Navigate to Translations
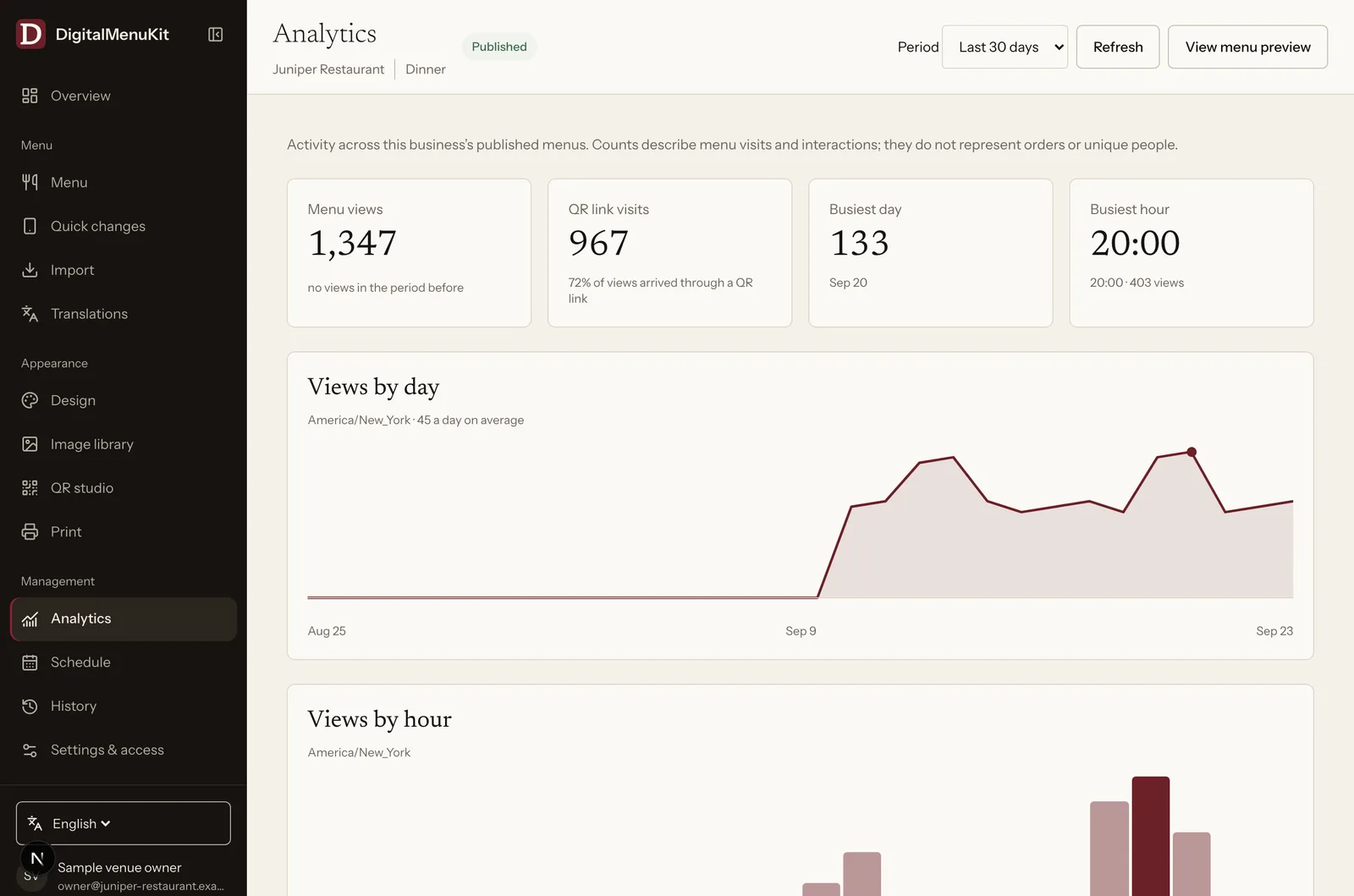The width and height of the screenshot is (1354, 896). tap(124, 314)
